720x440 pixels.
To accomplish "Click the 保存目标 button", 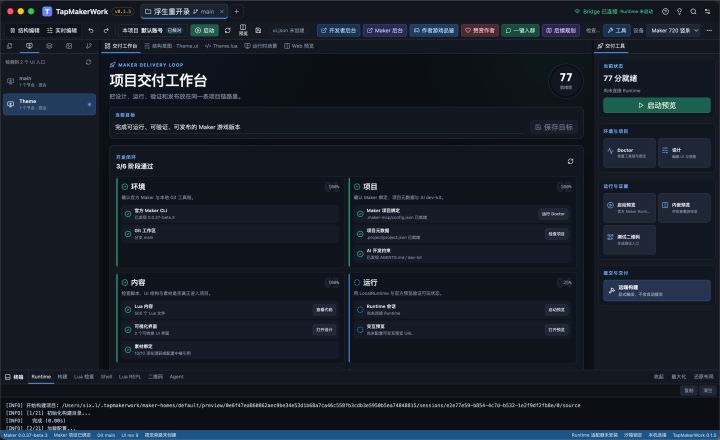I will [x=554, y=127].
